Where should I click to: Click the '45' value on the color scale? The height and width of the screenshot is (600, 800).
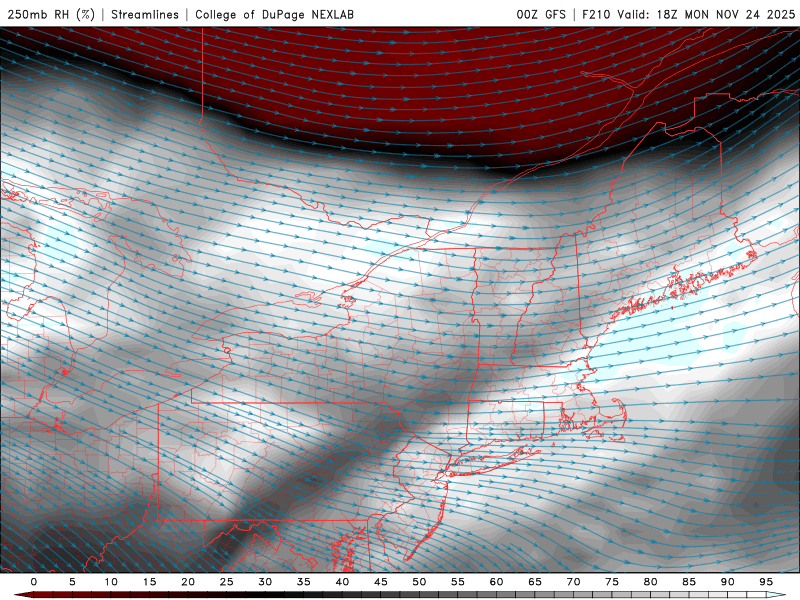pyautogui.click(x=381, y=582)
